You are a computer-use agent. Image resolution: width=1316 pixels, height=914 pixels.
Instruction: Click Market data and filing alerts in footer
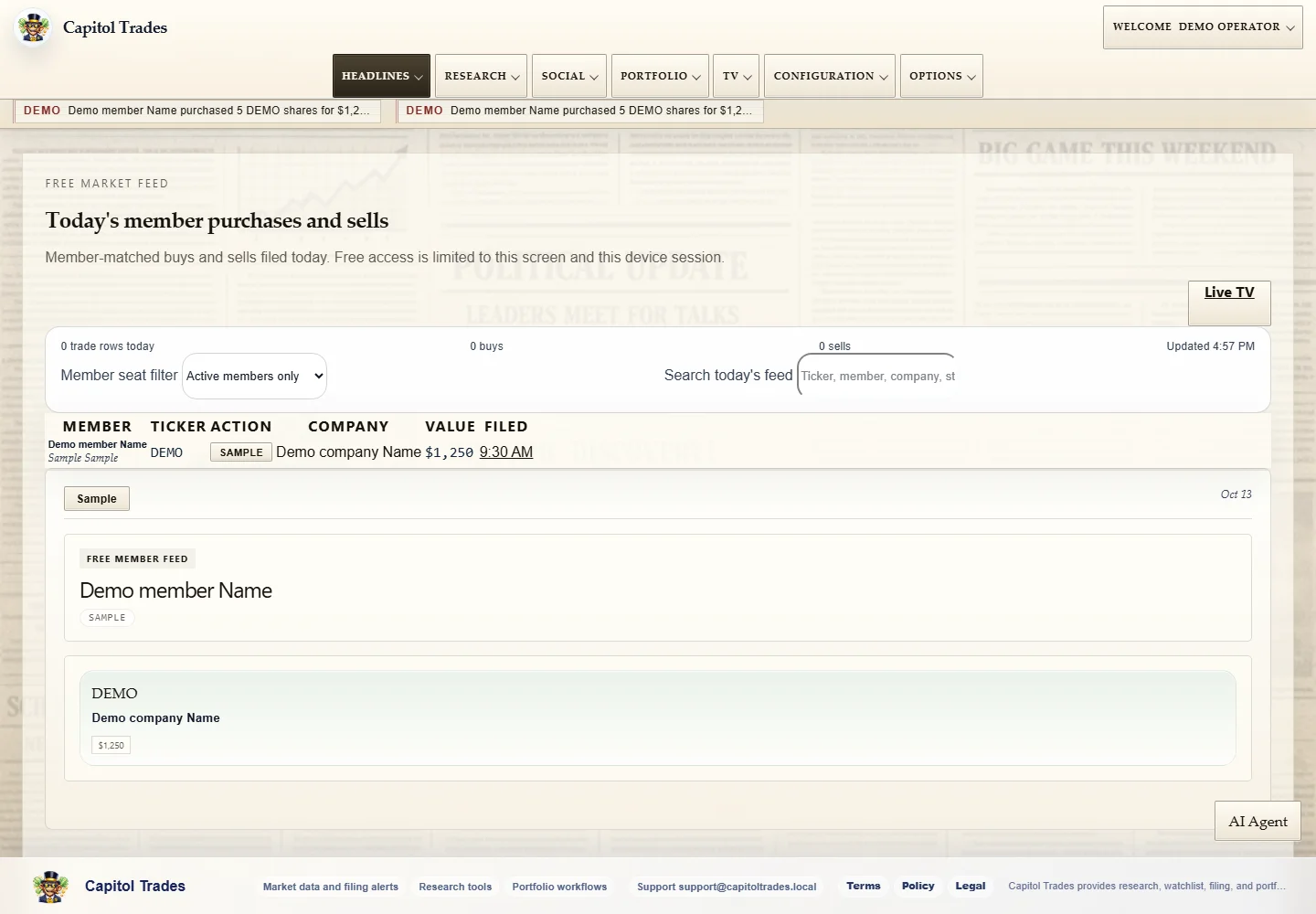click(x=331, y=887)
